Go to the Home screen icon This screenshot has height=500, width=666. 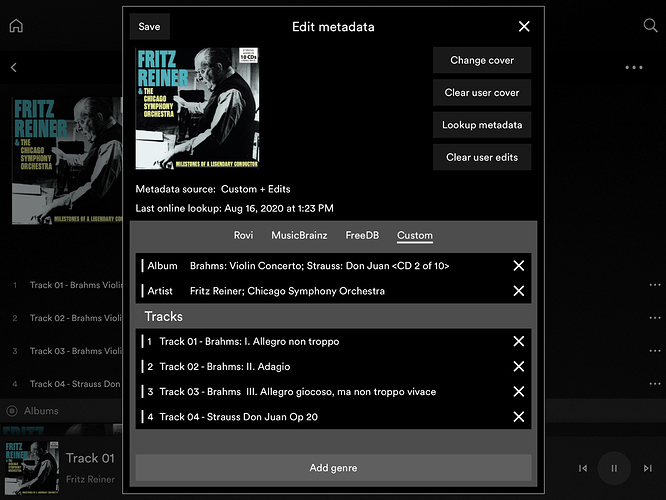point(16,25)
